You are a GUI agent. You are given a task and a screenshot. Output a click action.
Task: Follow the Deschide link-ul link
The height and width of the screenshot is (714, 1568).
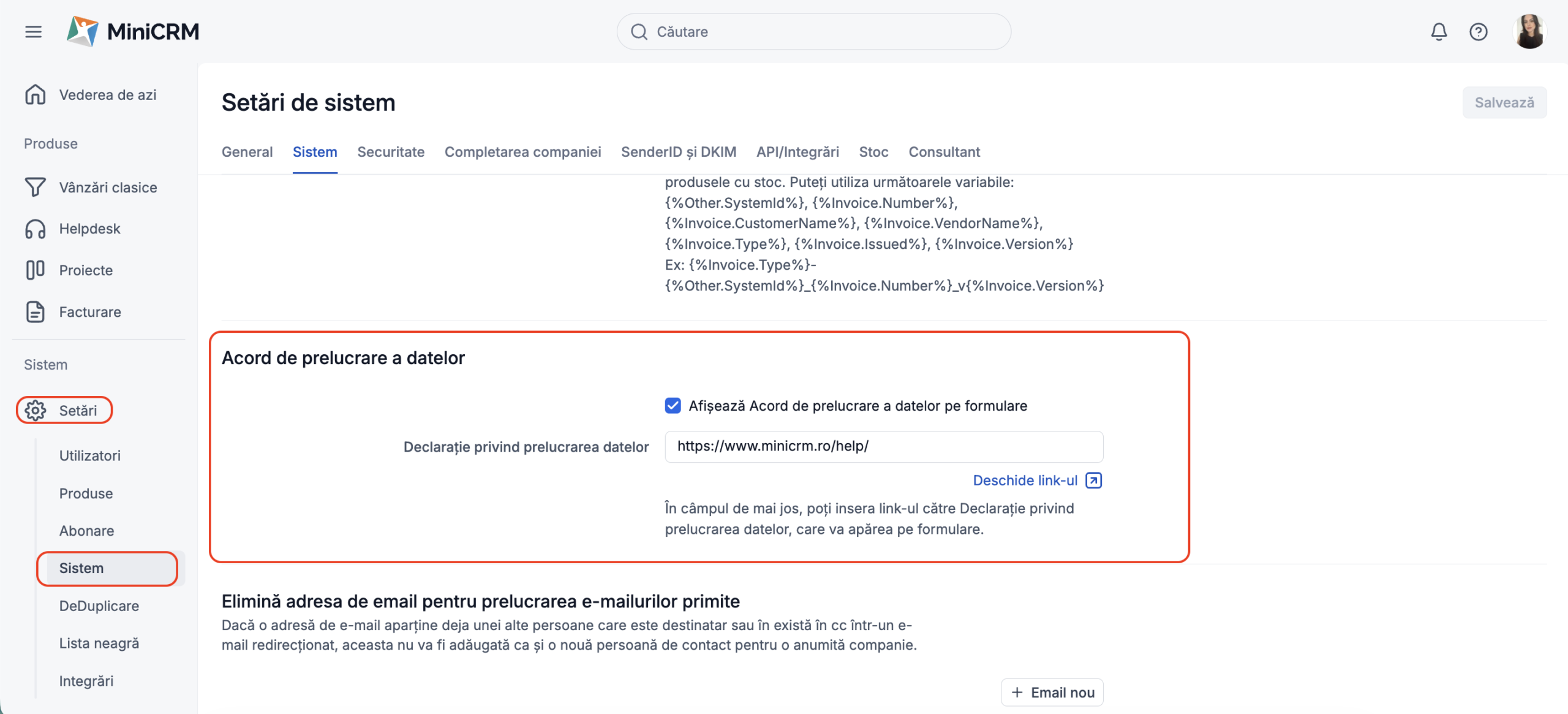click(1025, 480)
